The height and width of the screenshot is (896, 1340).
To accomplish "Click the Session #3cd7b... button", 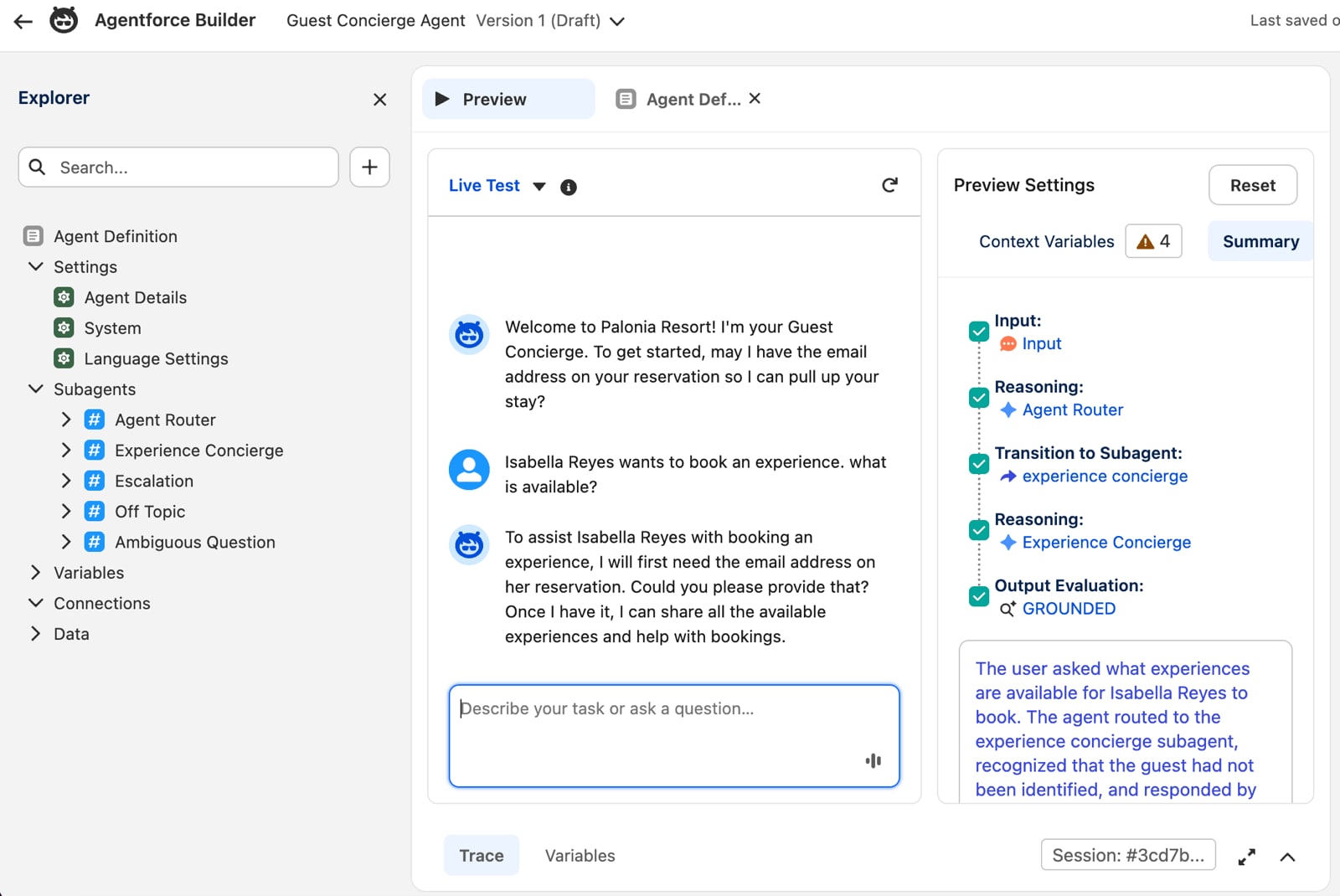I will 1128,855.
